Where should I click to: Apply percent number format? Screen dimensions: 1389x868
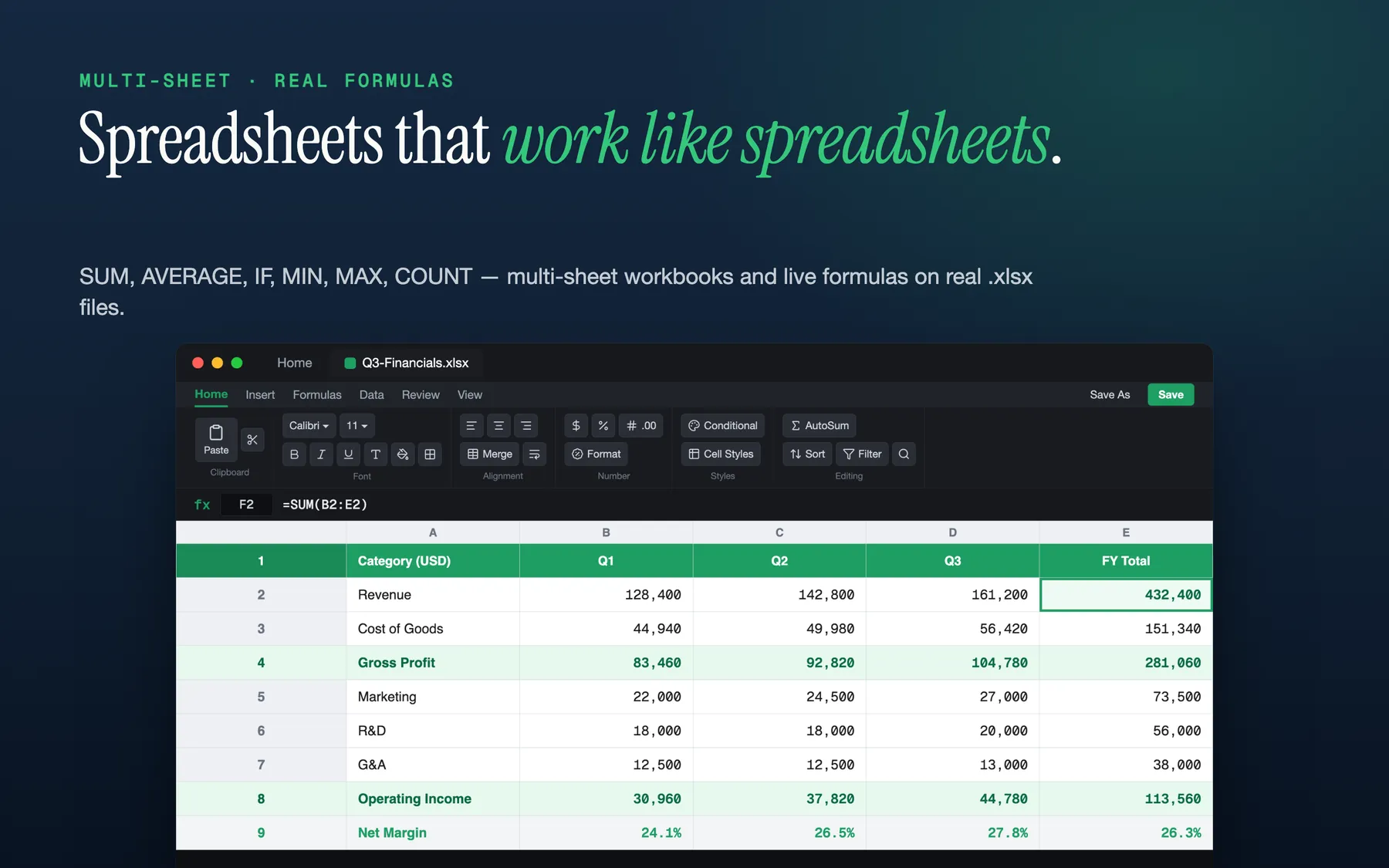[603, 426]
